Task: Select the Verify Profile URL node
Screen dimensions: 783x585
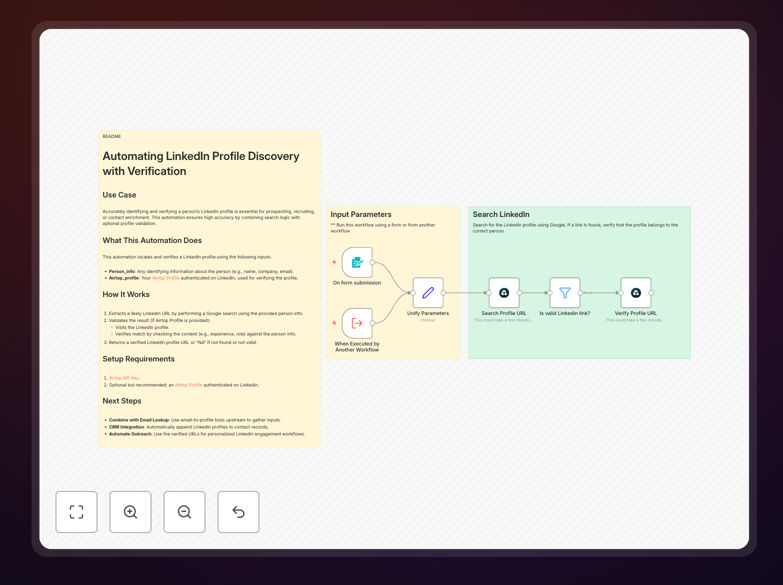Action: 636,293
